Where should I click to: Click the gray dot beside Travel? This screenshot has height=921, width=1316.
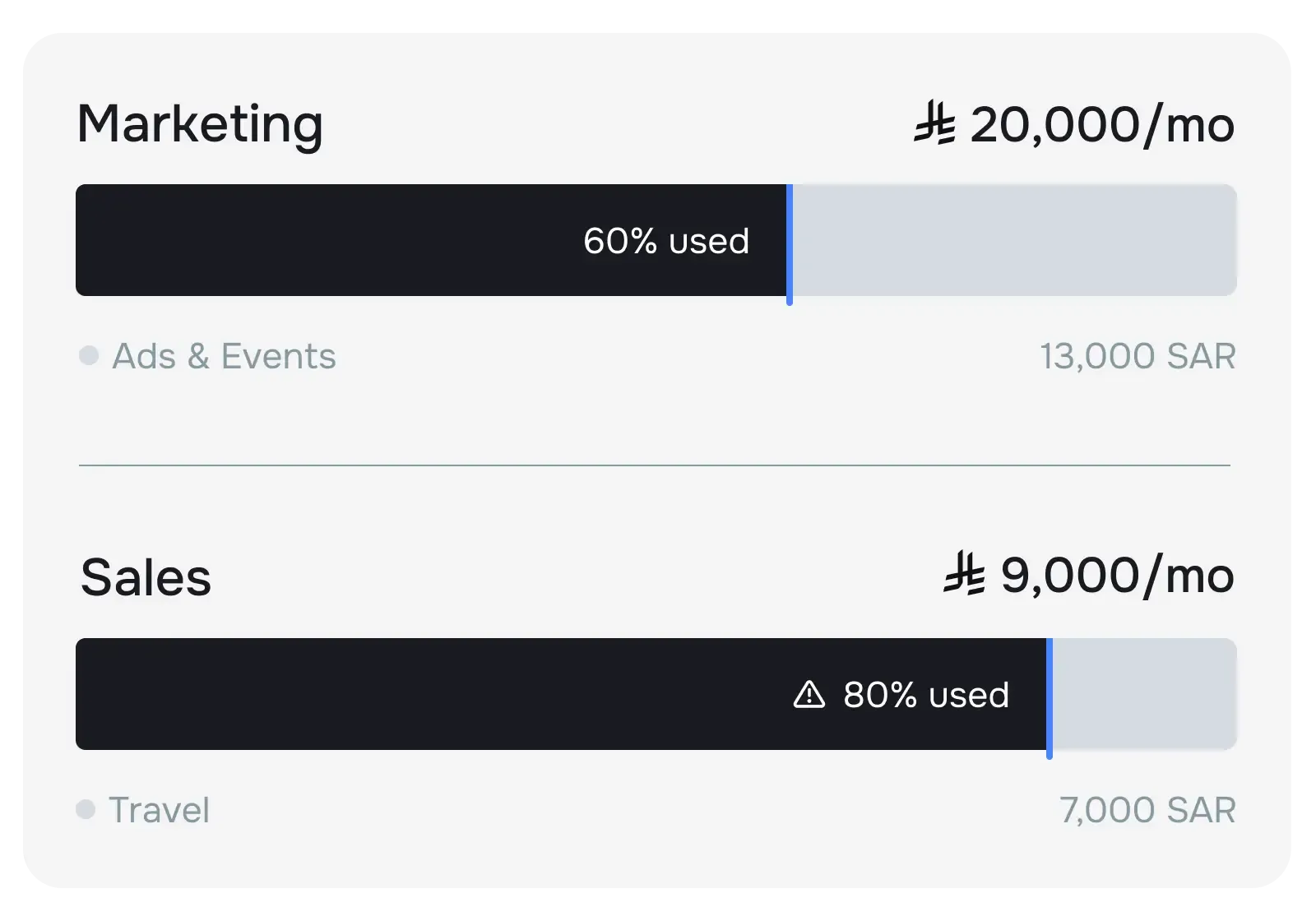coord(86,810)
